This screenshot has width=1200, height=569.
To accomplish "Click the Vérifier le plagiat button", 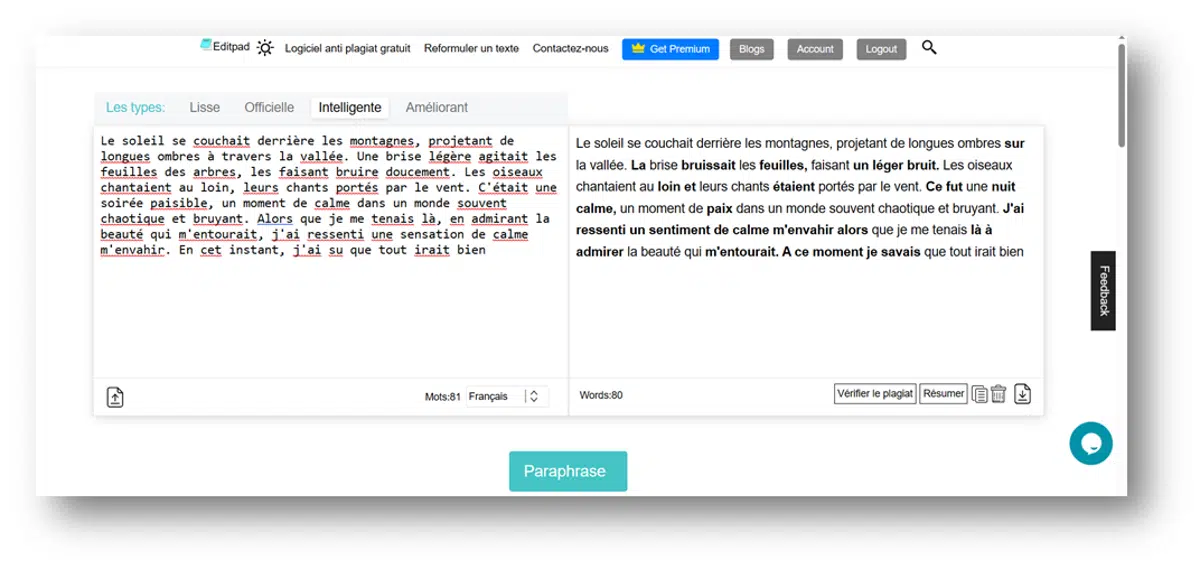I will [x=875, y=394].
